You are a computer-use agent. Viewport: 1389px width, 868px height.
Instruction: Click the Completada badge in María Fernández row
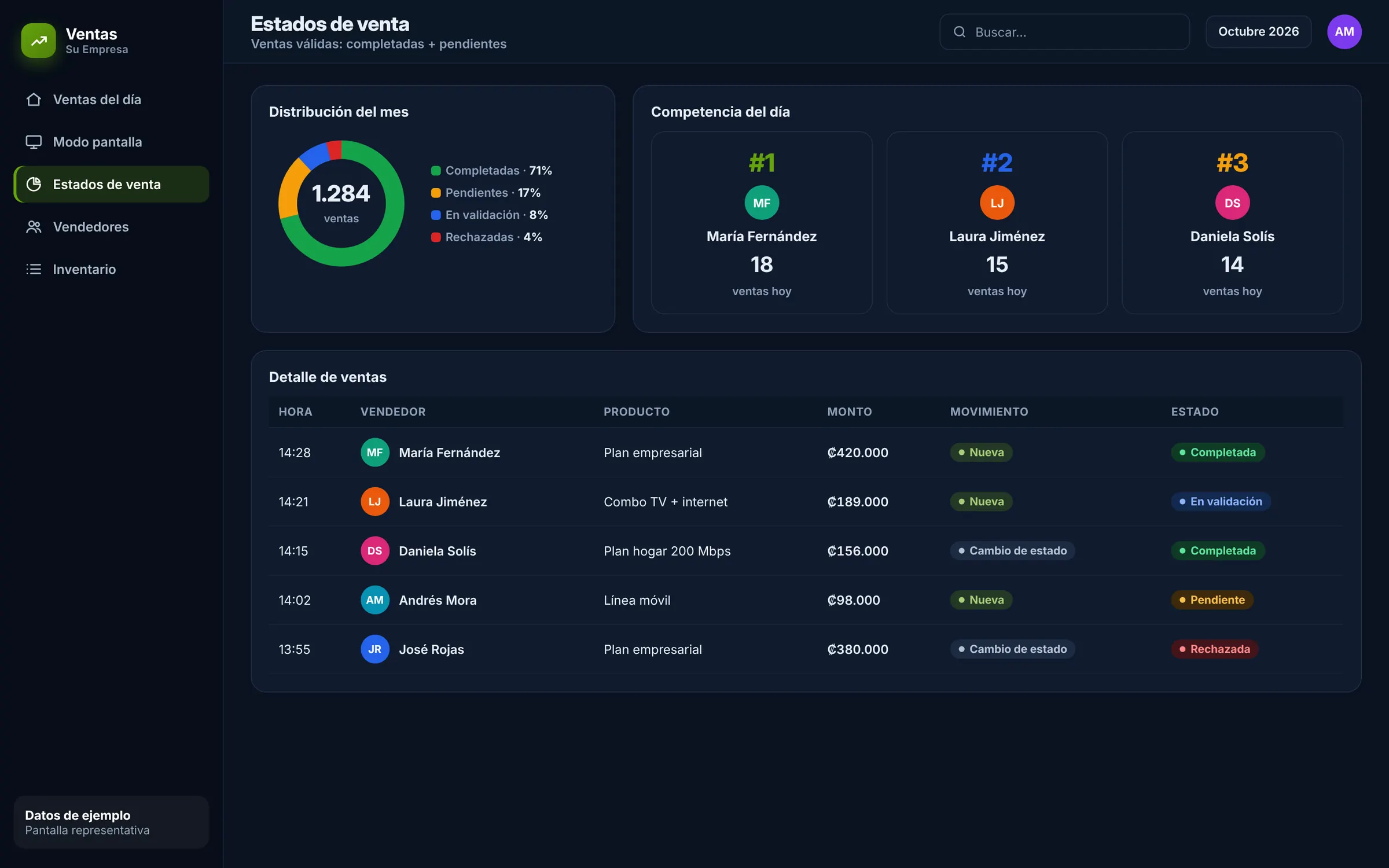(1218, 453)
